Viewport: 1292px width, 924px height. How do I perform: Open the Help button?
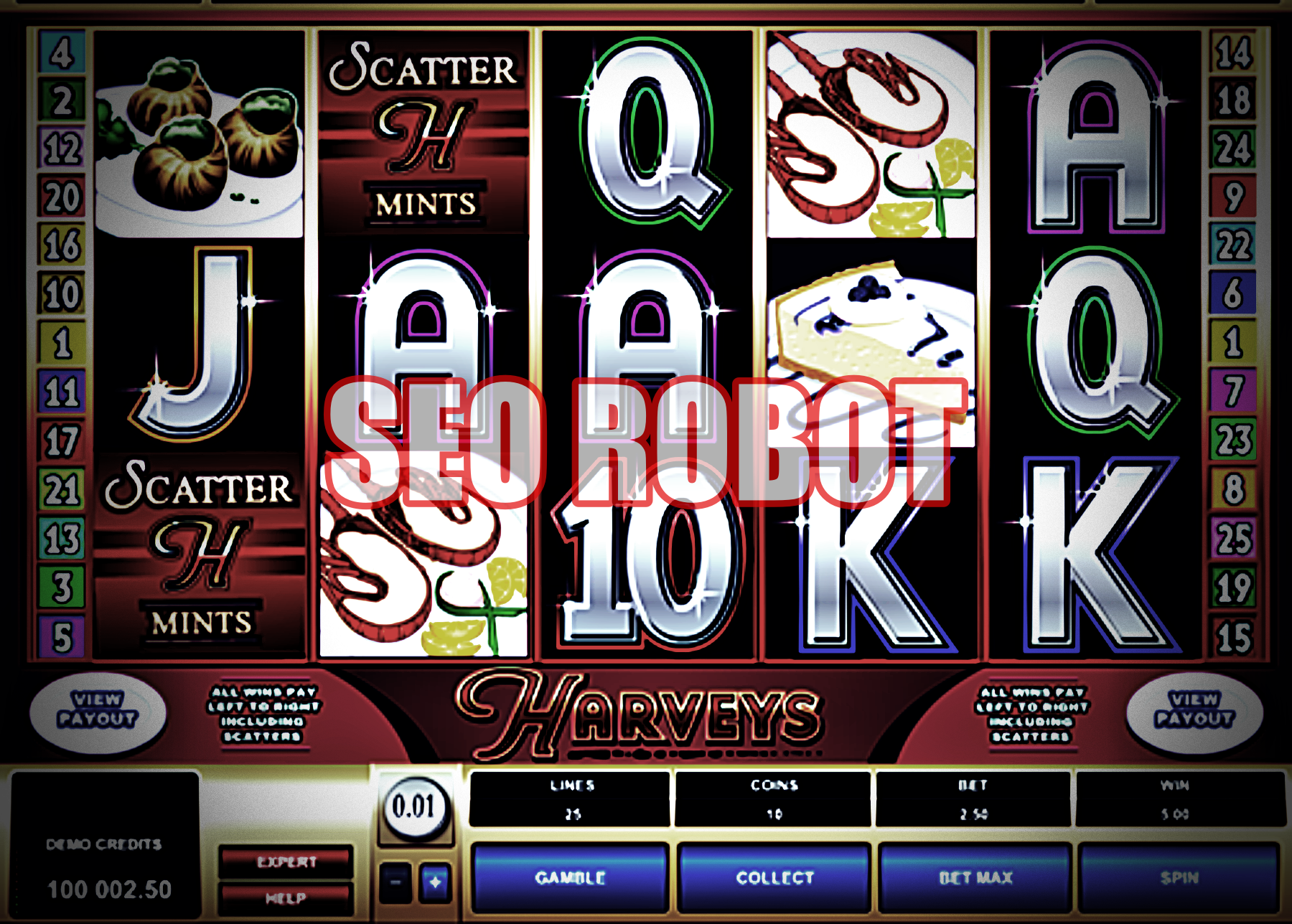pyautogui.click(x=286, y=898)
